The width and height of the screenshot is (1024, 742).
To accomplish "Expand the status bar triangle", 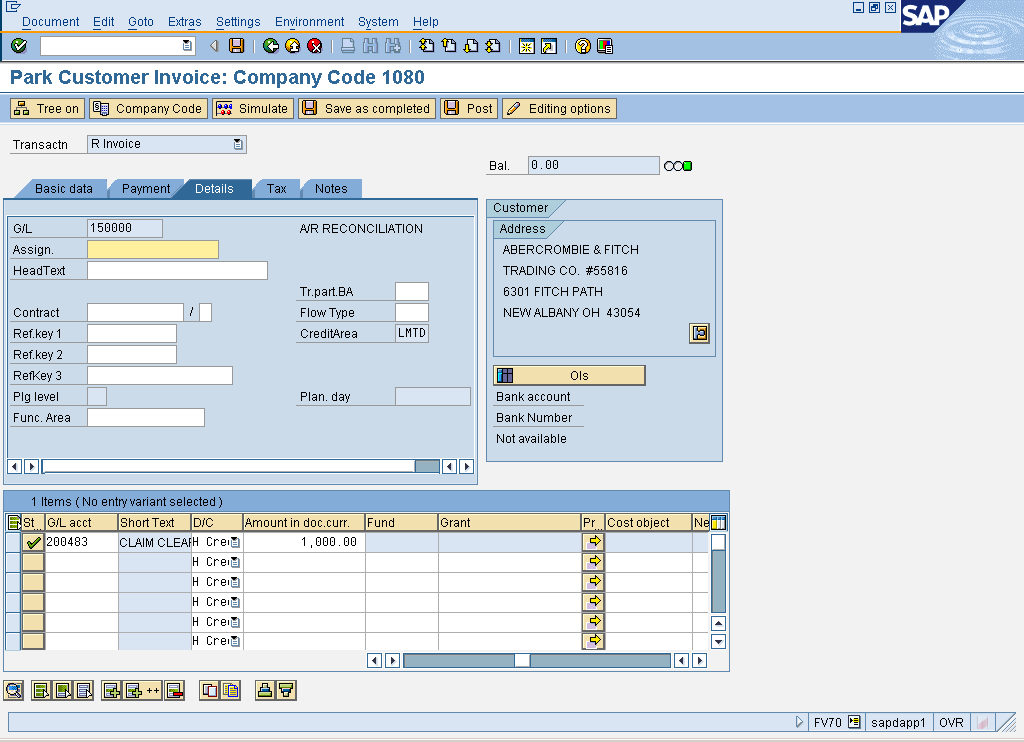I will (x=799, y=722).
